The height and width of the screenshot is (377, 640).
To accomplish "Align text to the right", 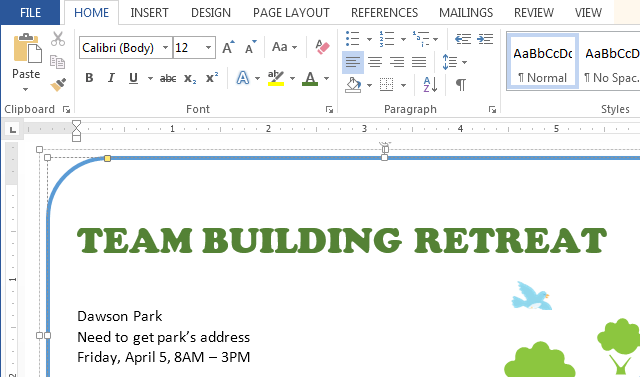I will point(397,62).
